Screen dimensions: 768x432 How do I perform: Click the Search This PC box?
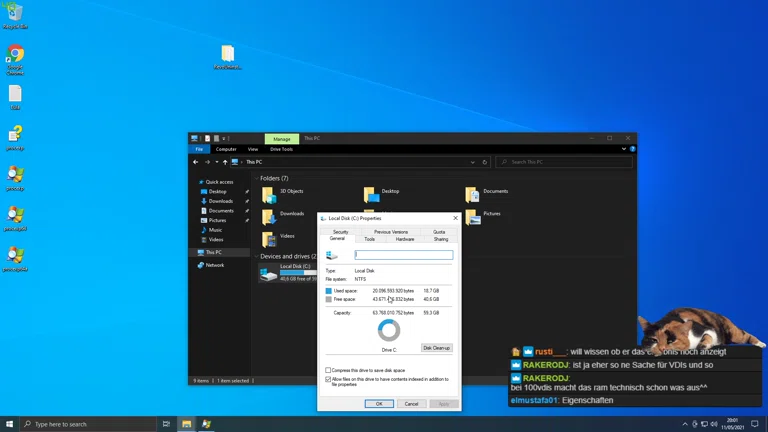tap(564, 162)
